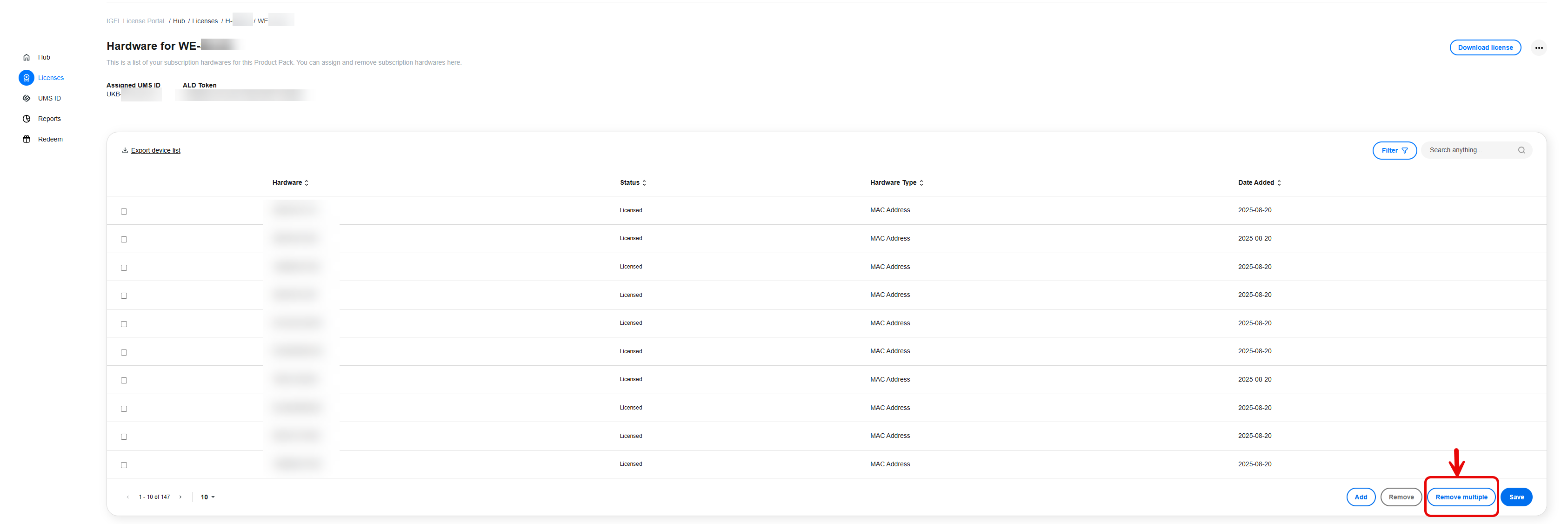Click the Hub home icon in sidebar
Image resolution: width=1568 pixels, height=524 pixels.
coord(26,57)
